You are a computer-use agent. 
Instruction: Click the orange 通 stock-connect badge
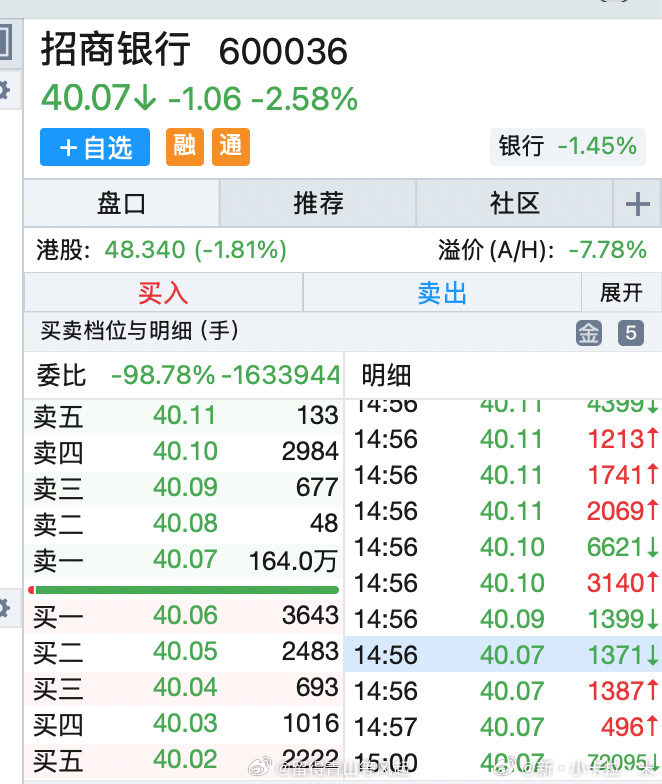click(x=230, y=147)
